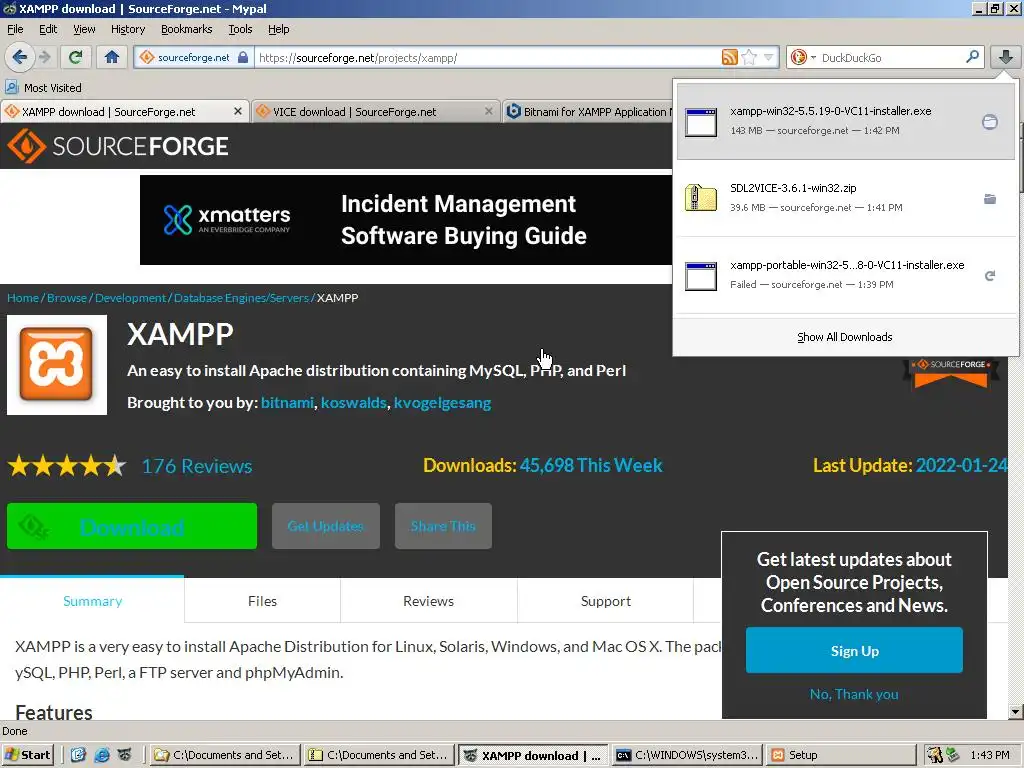The image size is (1024, 768).
Task: Open the Help menu
Action: pos(279,29)
